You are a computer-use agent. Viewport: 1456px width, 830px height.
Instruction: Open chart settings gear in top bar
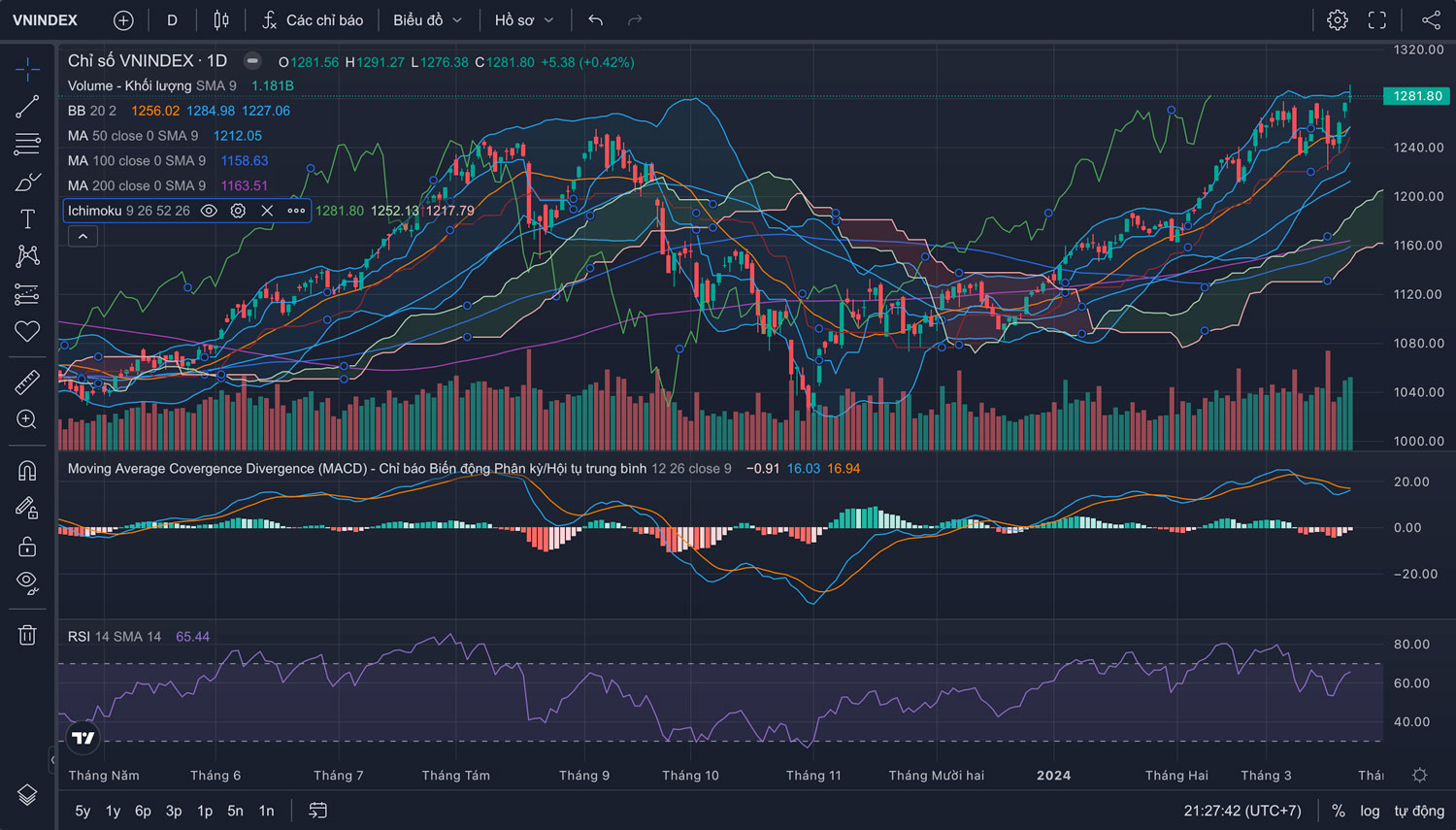(1337, 20)
